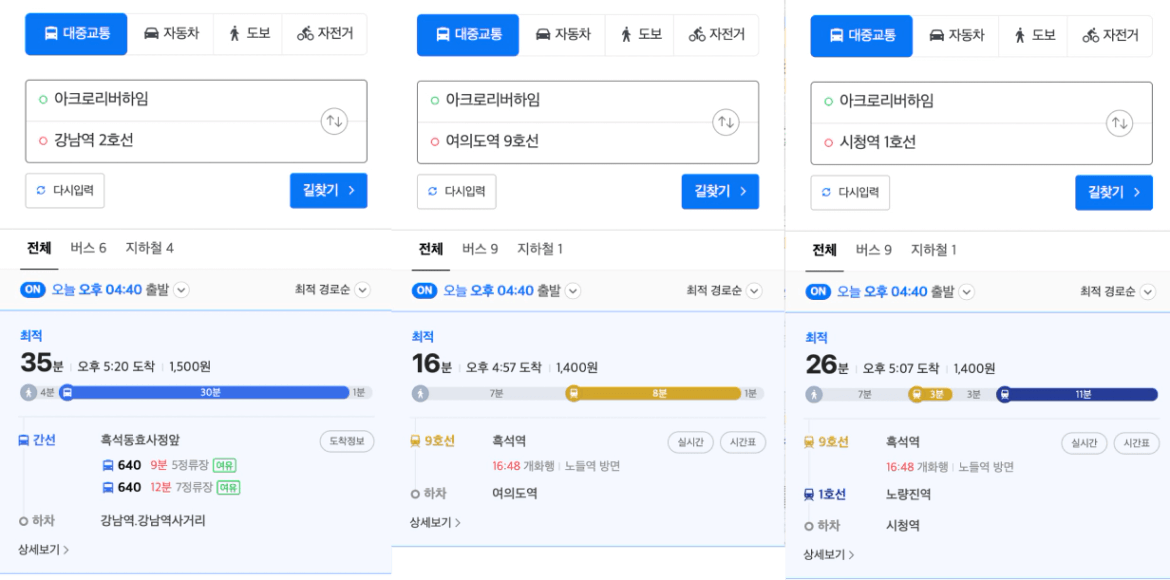1170x580 pixels.
Task: Open 최적 경로순 sort dropdown in the 강남역 panel
Action: point(333,290)
